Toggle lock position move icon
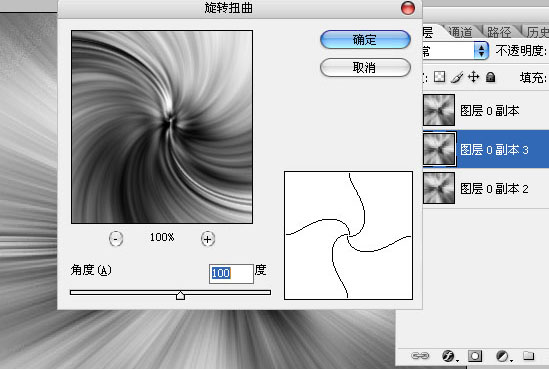Image resolution: width=549 pixels, height=369 pixels. pyautogui.click(x=473, y=77)
